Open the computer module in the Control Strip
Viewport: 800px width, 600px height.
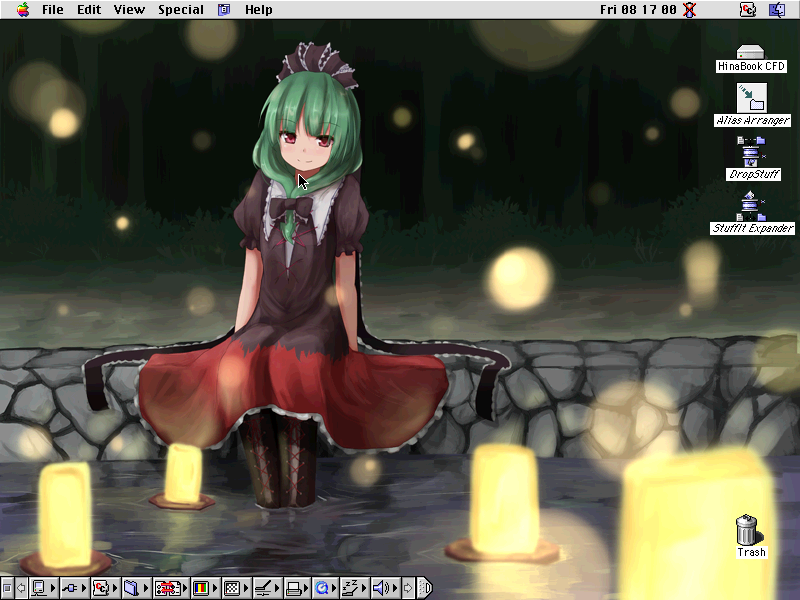pyautogui.click(x=43, y=588)
